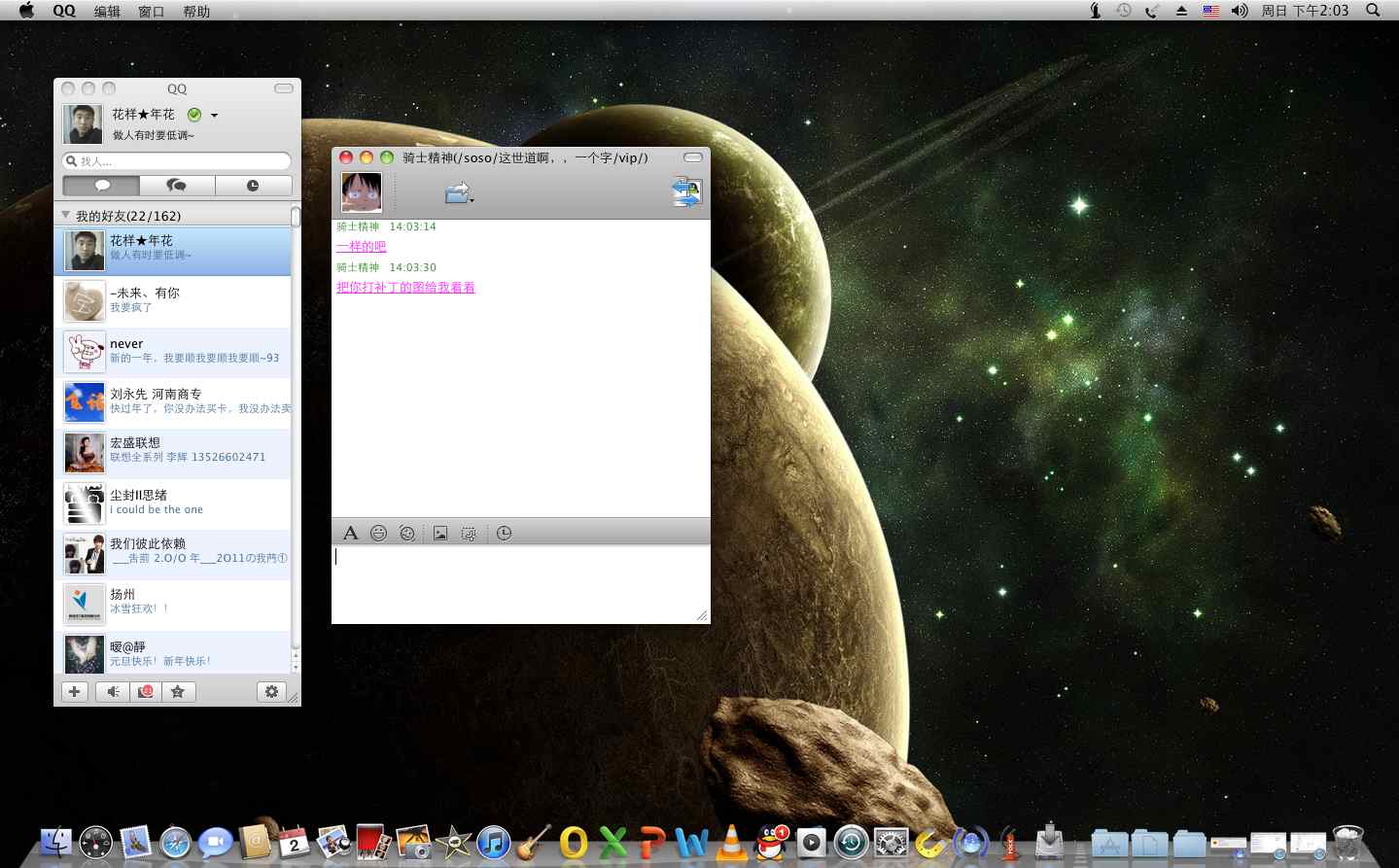Open the online status dropdown arrow
This screenshot has height=868, width=1399.
[x=214, y=115]
